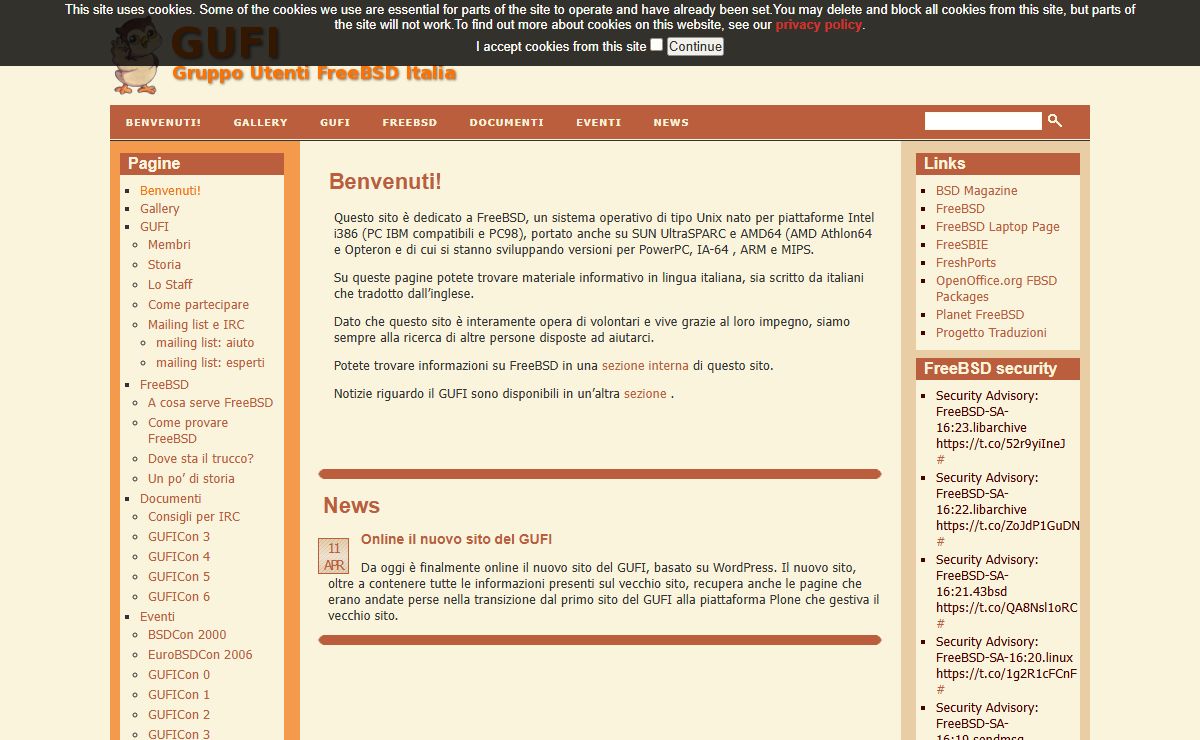
Task: Open the GUFICon 0 page
Action: (x=179, y=675)
